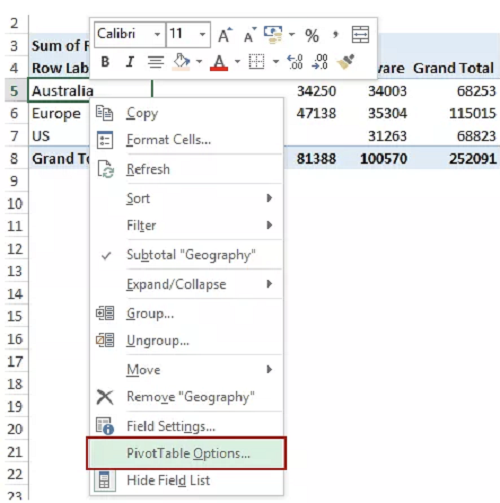Open the Borders dropdown arrow
The image size is (500, 503).
click(x=276, y=62)
